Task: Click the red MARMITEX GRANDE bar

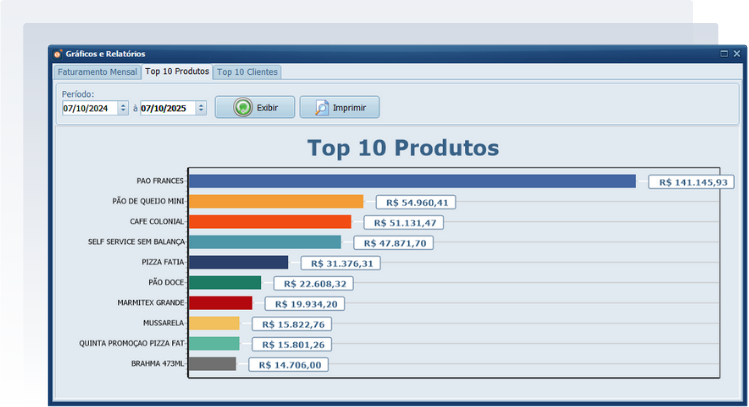Action: pos(220,302)
